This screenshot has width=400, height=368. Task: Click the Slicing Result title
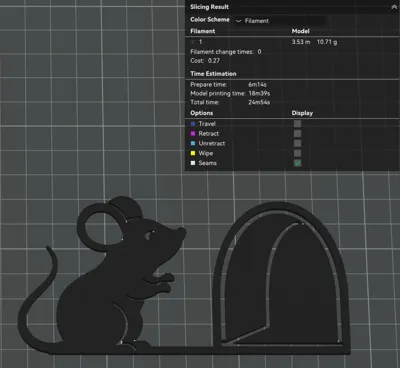(209, 7)
